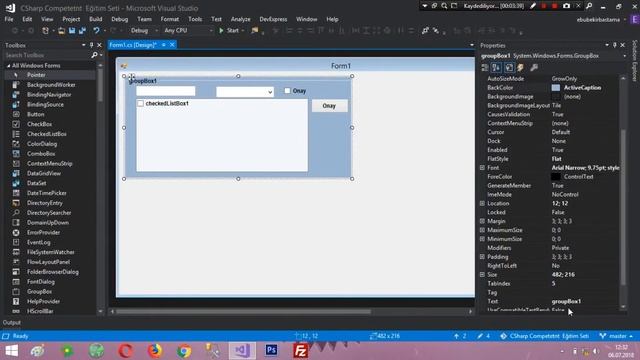The image size is (640, 360).
Task: Pick BindingNavigator from the Toolbox
Action: pos(50,95)
